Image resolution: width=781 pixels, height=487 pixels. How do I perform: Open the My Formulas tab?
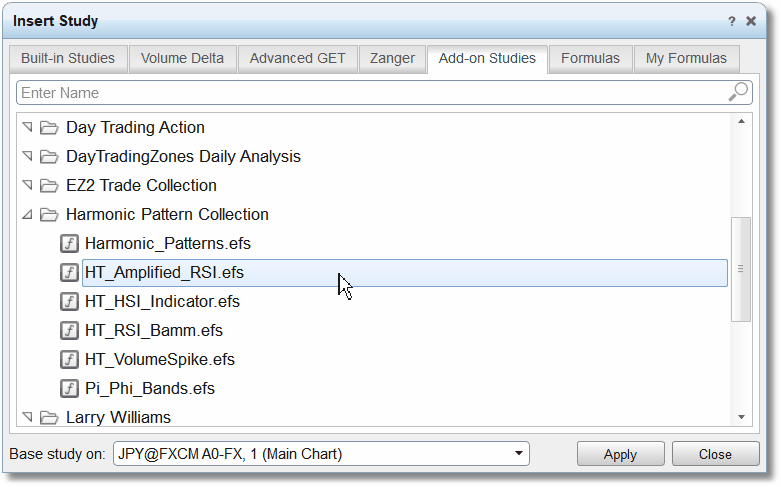(686, 58)
